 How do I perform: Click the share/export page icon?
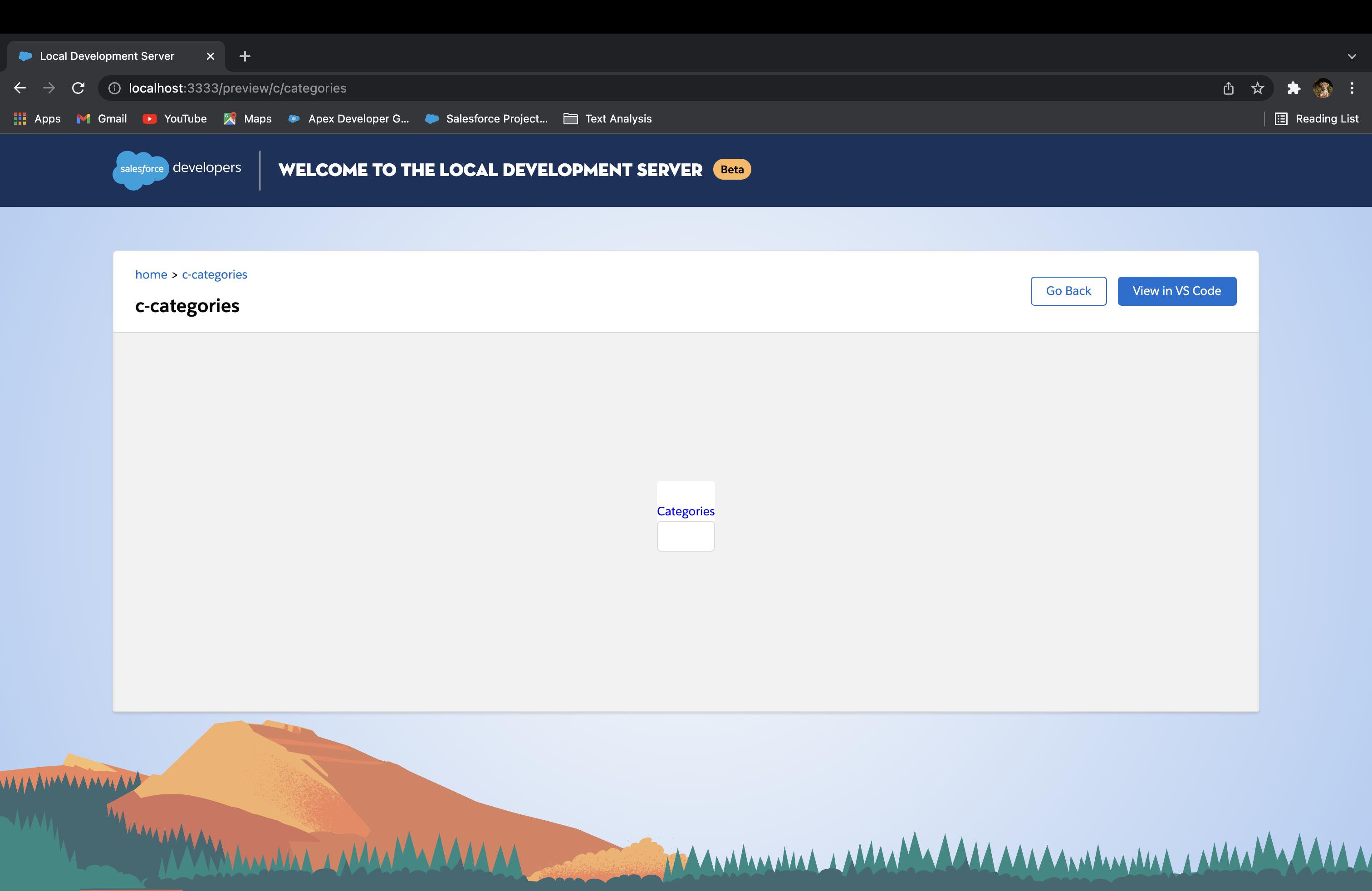pyautogui.click(x=1228, y=88)
